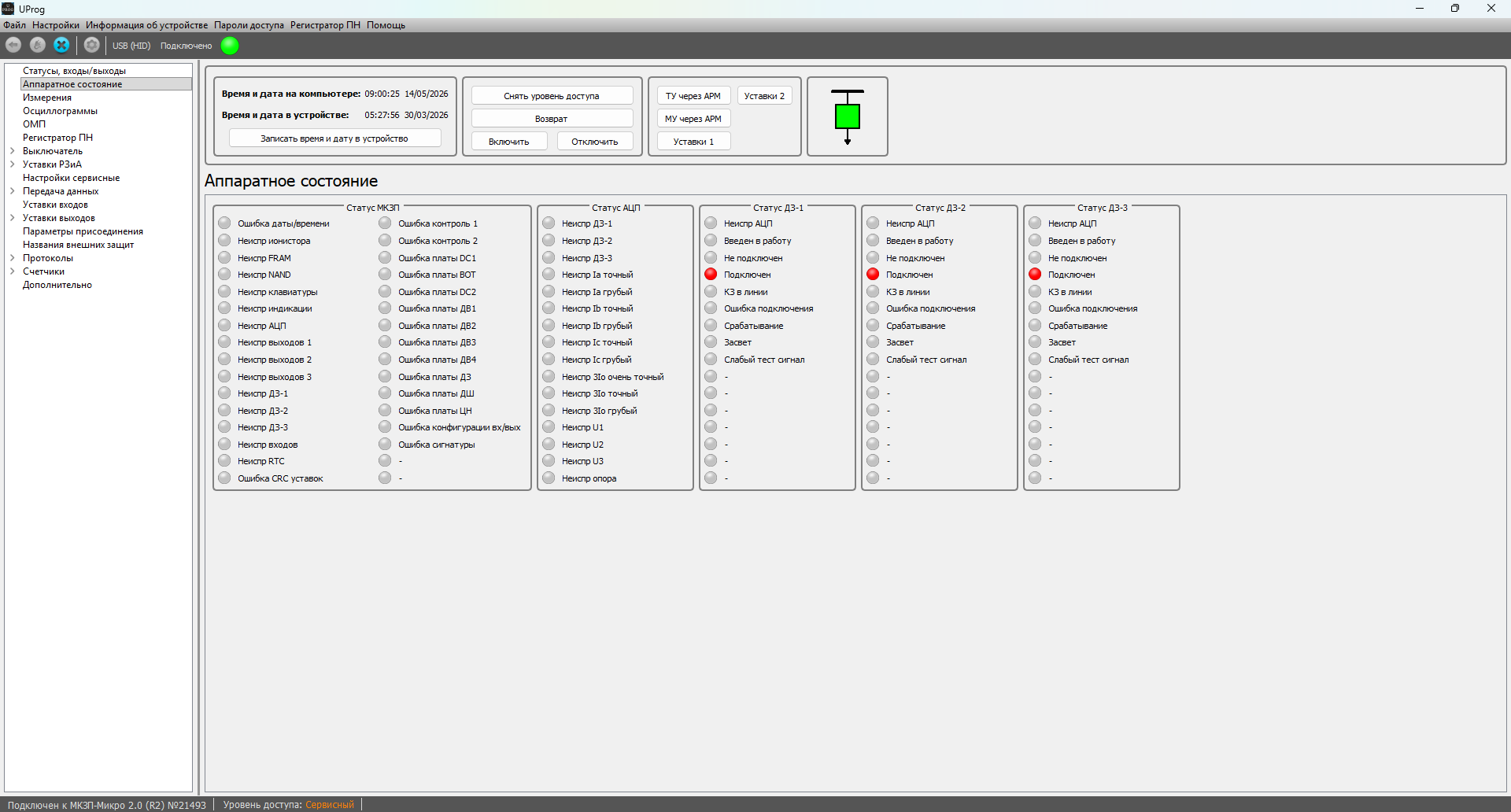This screenshot has width=1511, height=812.
Task: Click the green connection status indicator
Action: pyautogui.click(x=230, y=46)
